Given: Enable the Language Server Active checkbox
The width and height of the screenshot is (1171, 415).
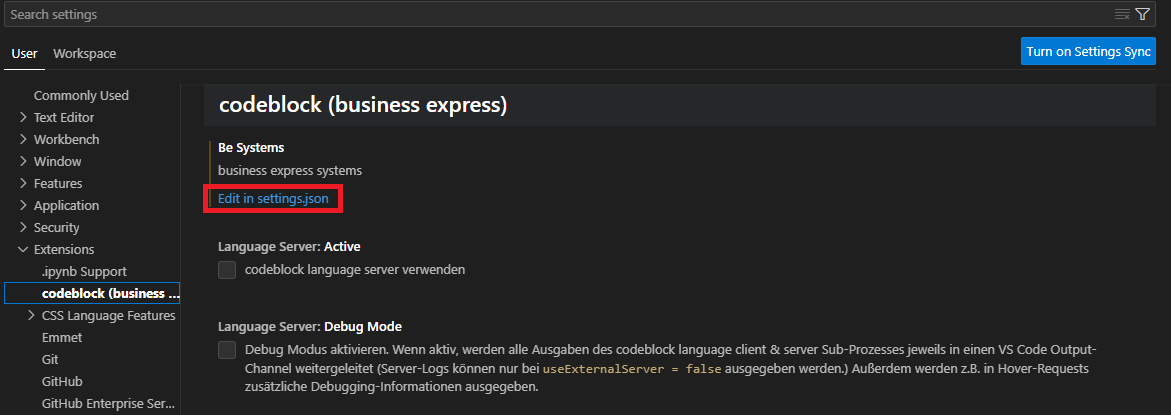Looking at the screenshot, I should click(227, 270).
